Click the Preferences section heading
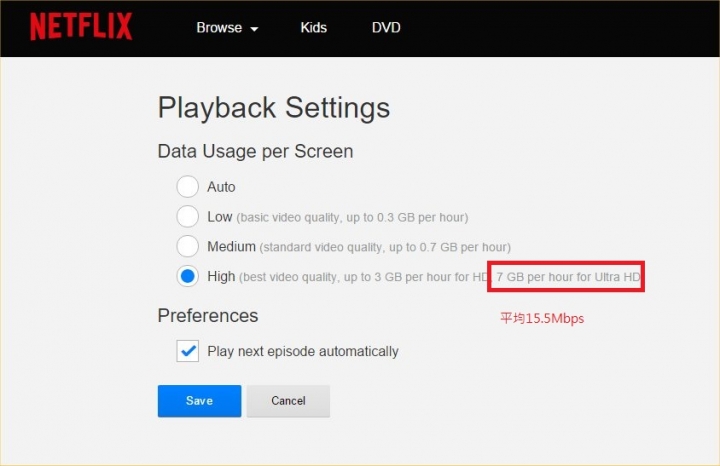This screenshot has width=720, height=466. click(x=208, y=316)
